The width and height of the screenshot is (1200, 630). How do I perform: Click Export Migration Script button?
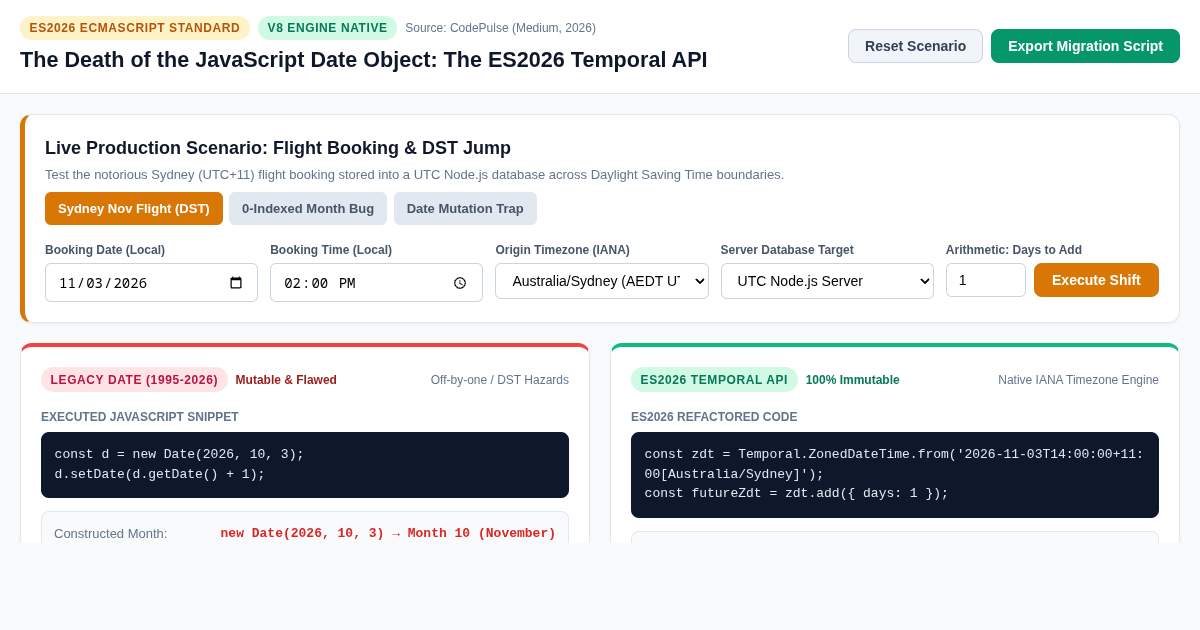(x=1085, y=46)
